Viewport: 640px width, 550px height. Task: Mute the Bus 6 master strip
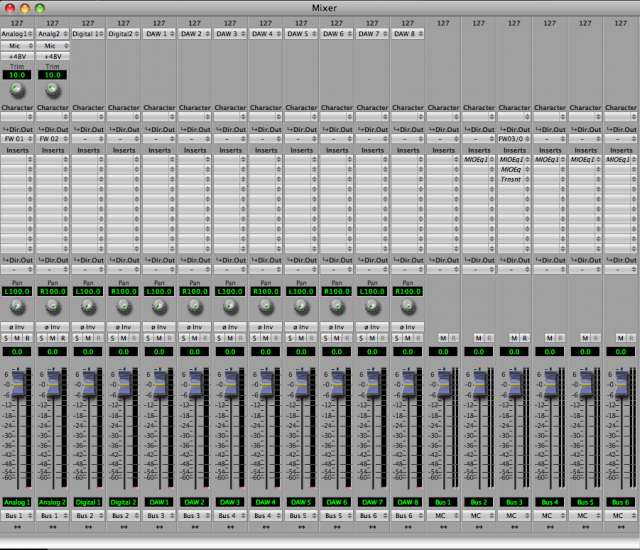click(x=620, y=338)
